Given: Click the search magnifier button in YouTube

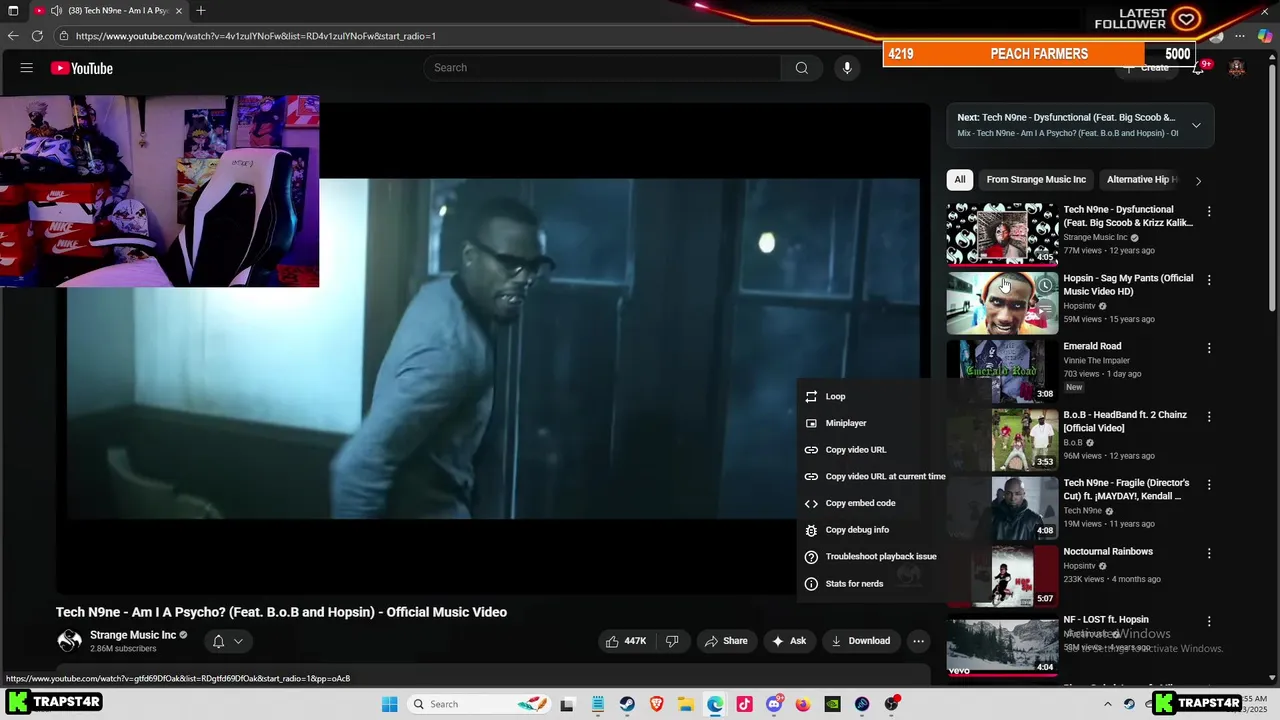Looking at the screenshot, I should tap(801, 68).
